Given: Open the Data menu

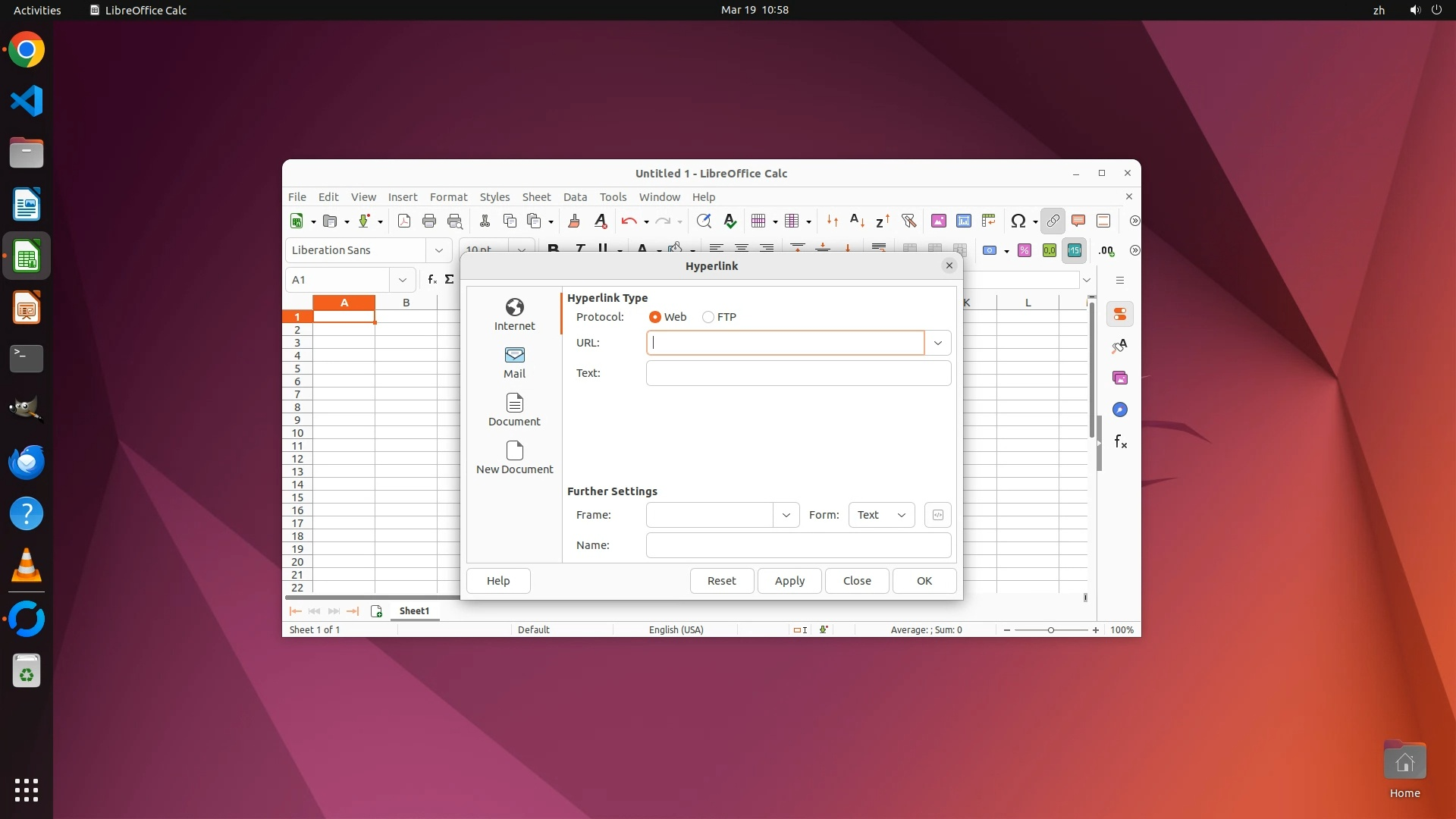Looking at the screenshot, I should click(575, 196).
